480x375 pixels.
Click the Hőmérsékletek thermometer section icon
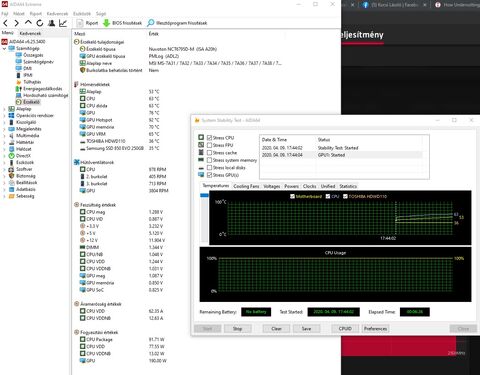click(76, 84)
